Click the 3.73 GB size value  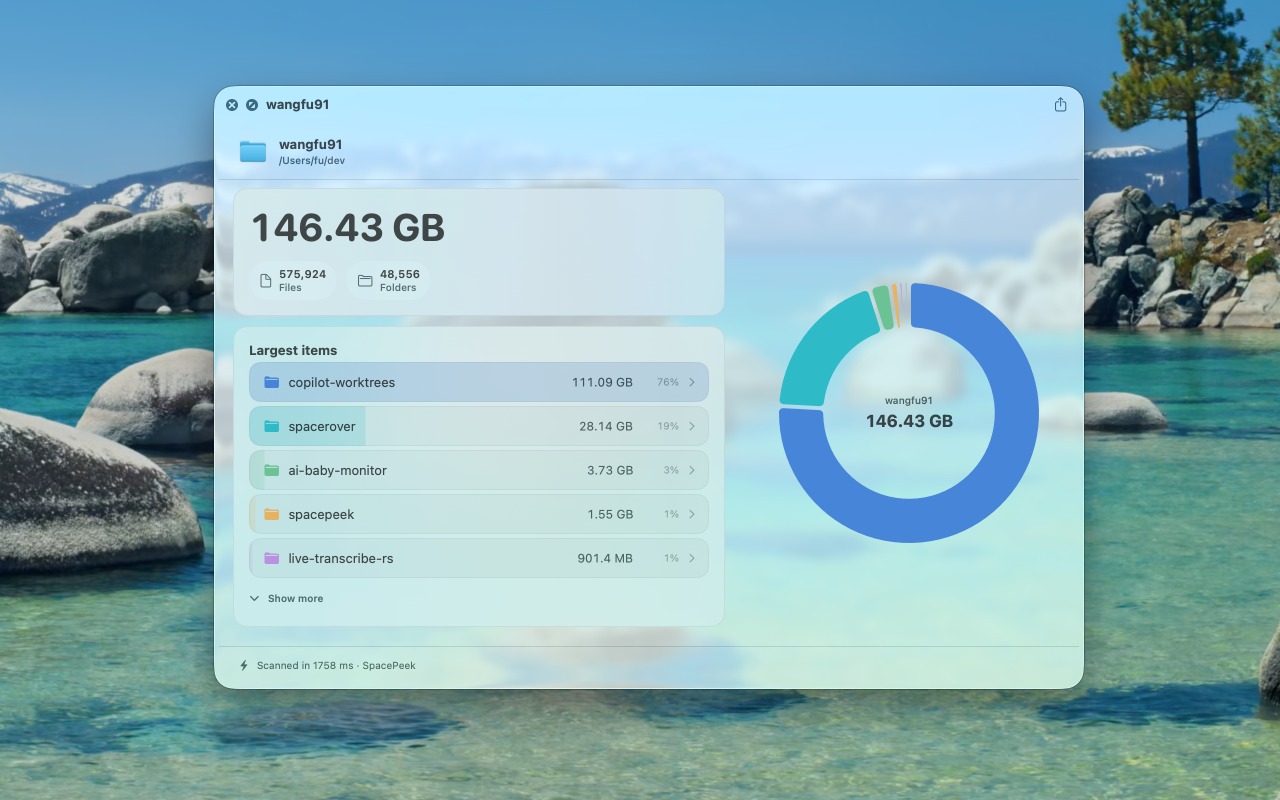coord(610,470)
